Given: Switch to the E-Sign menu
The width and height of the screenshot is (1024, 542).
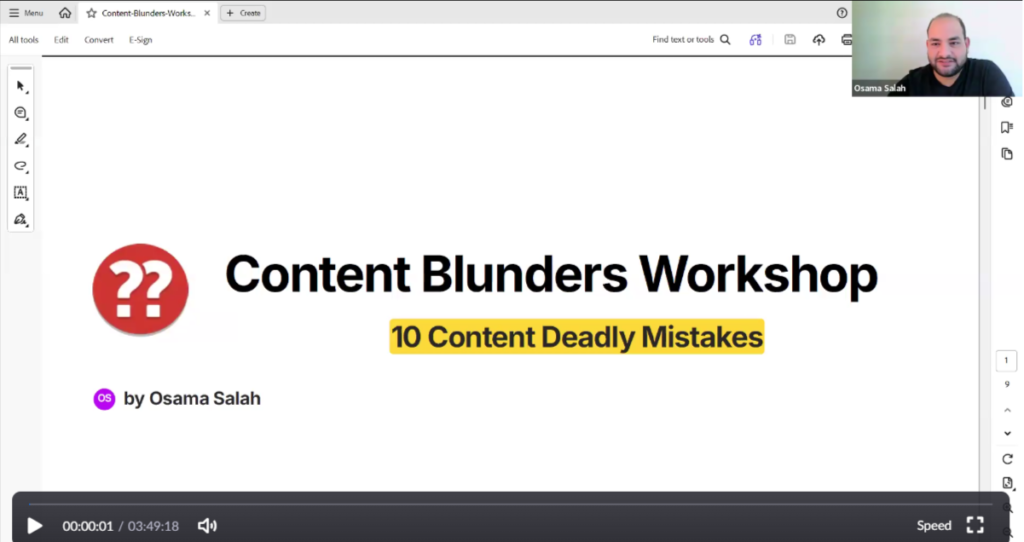Looking at the screenshot, I should pyautogui.click(x=140, y=40).
